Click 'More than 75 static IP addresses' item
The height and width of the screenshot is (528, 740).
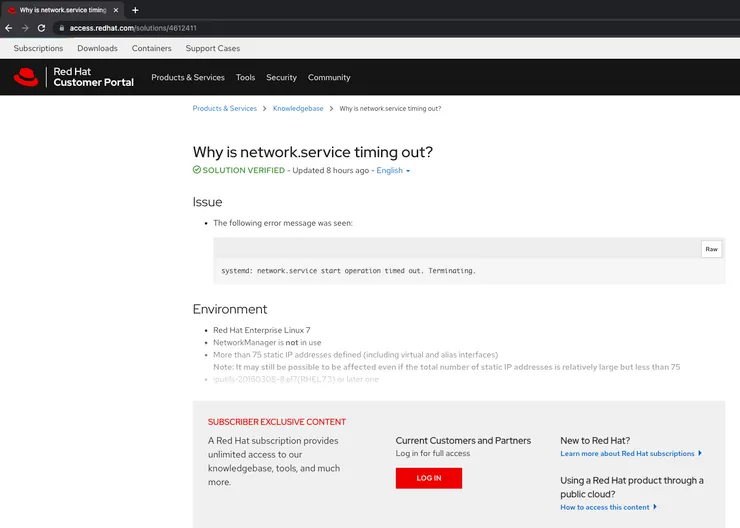[355, 355]
